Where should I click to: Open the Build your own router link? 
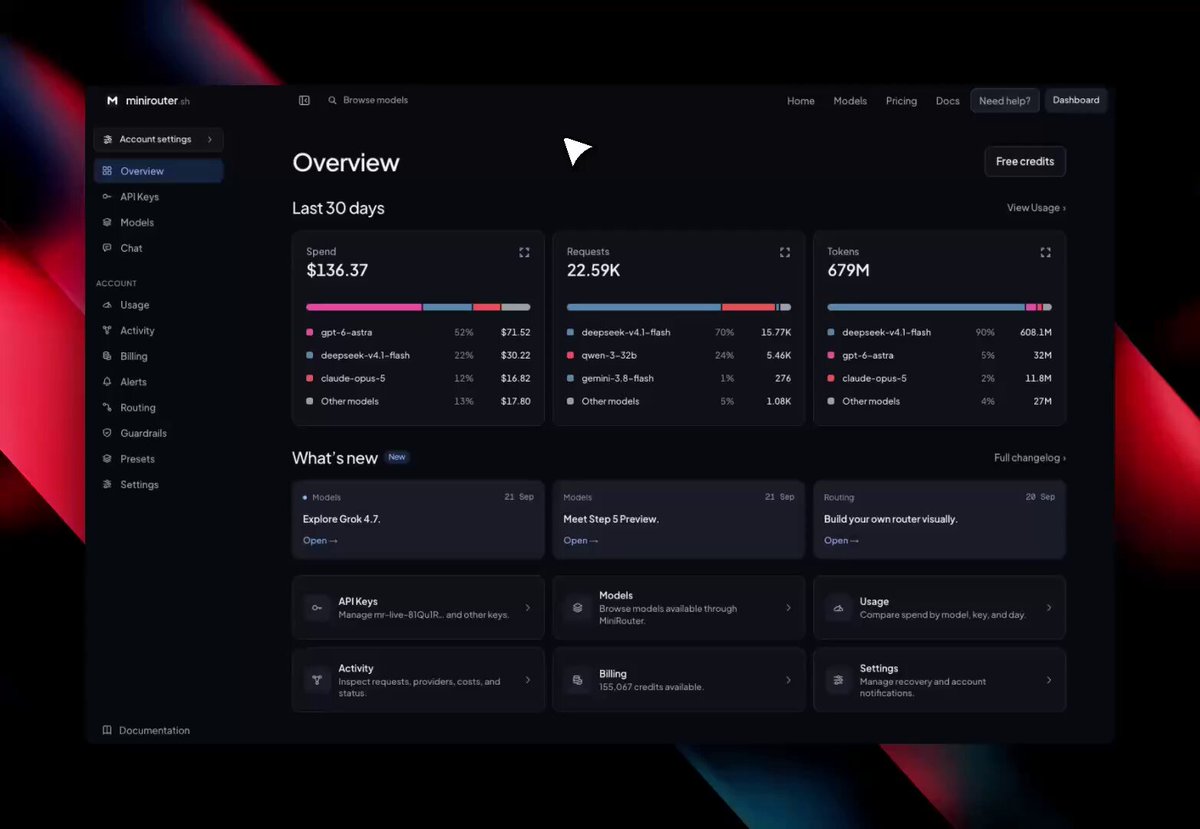[x=841, y=541]
